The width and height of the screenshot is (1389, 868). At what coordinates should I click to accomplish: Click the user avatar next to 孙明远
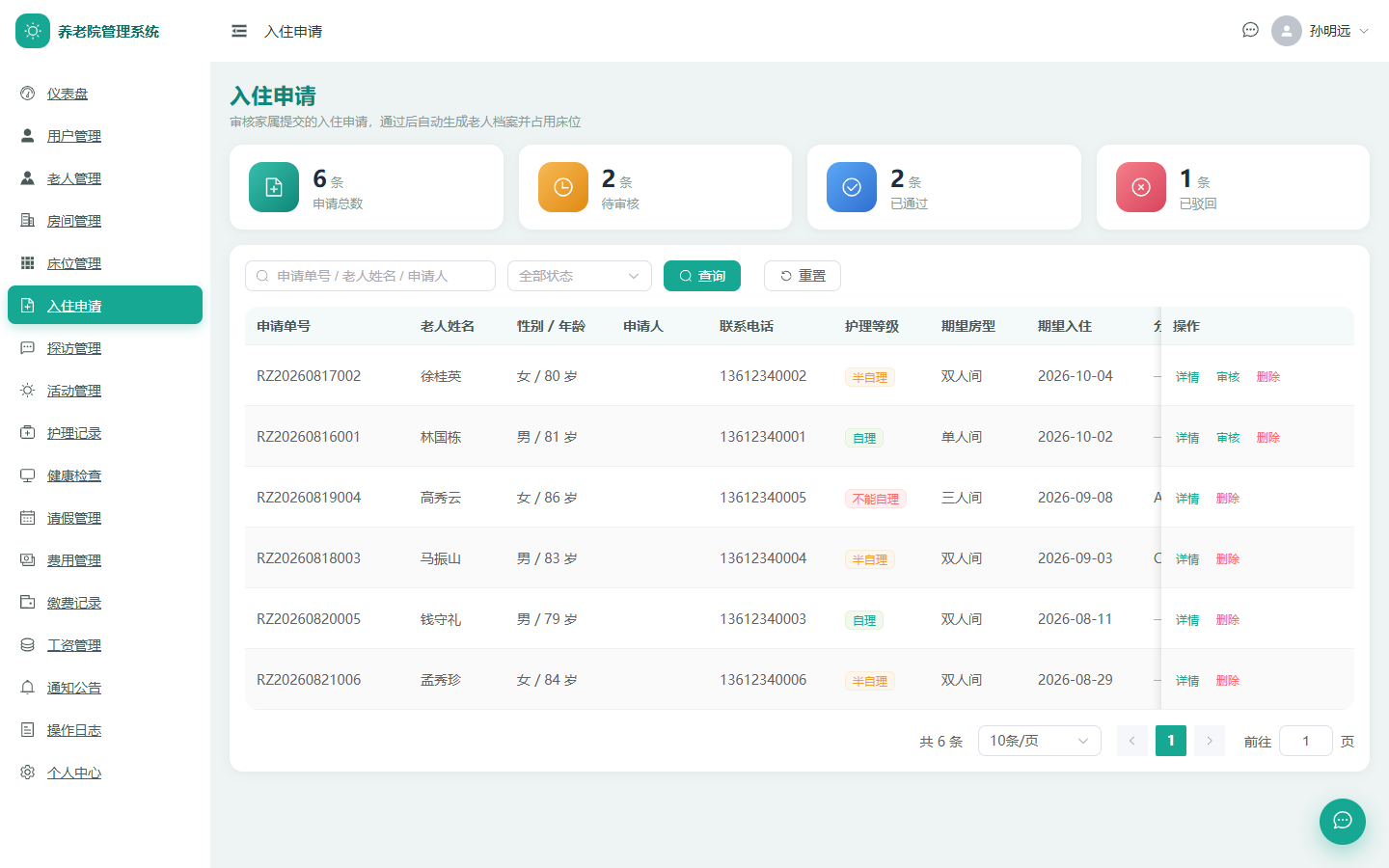1287,31
